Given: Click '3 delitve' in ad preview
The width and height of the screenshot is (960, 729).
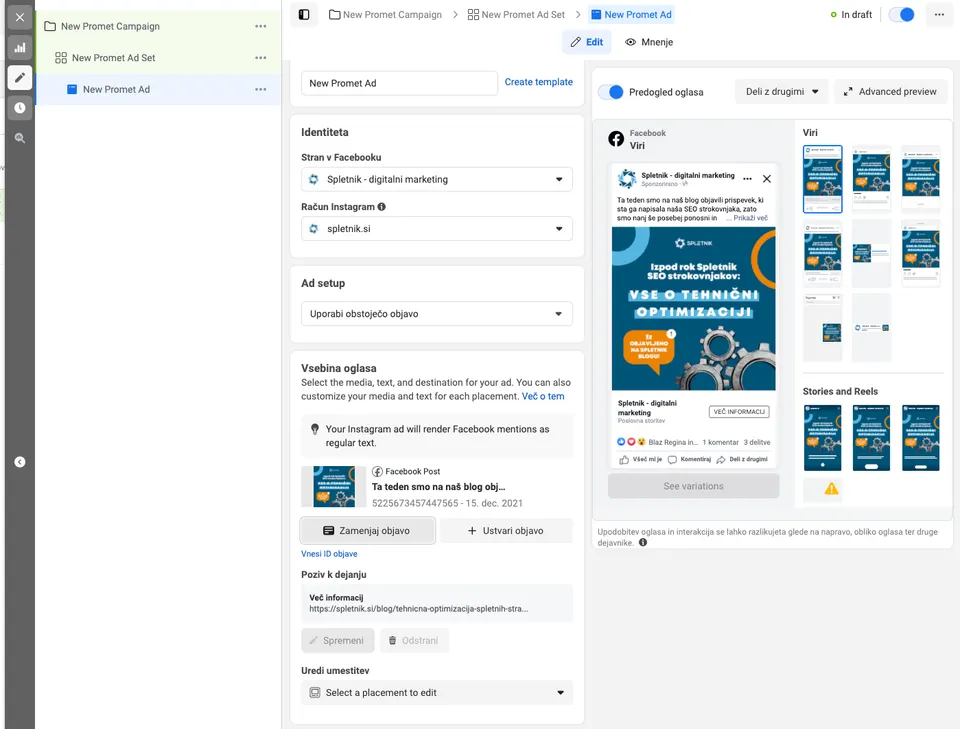Looking at the screenshot, I should pyautogui.click(x=757, y=442).
